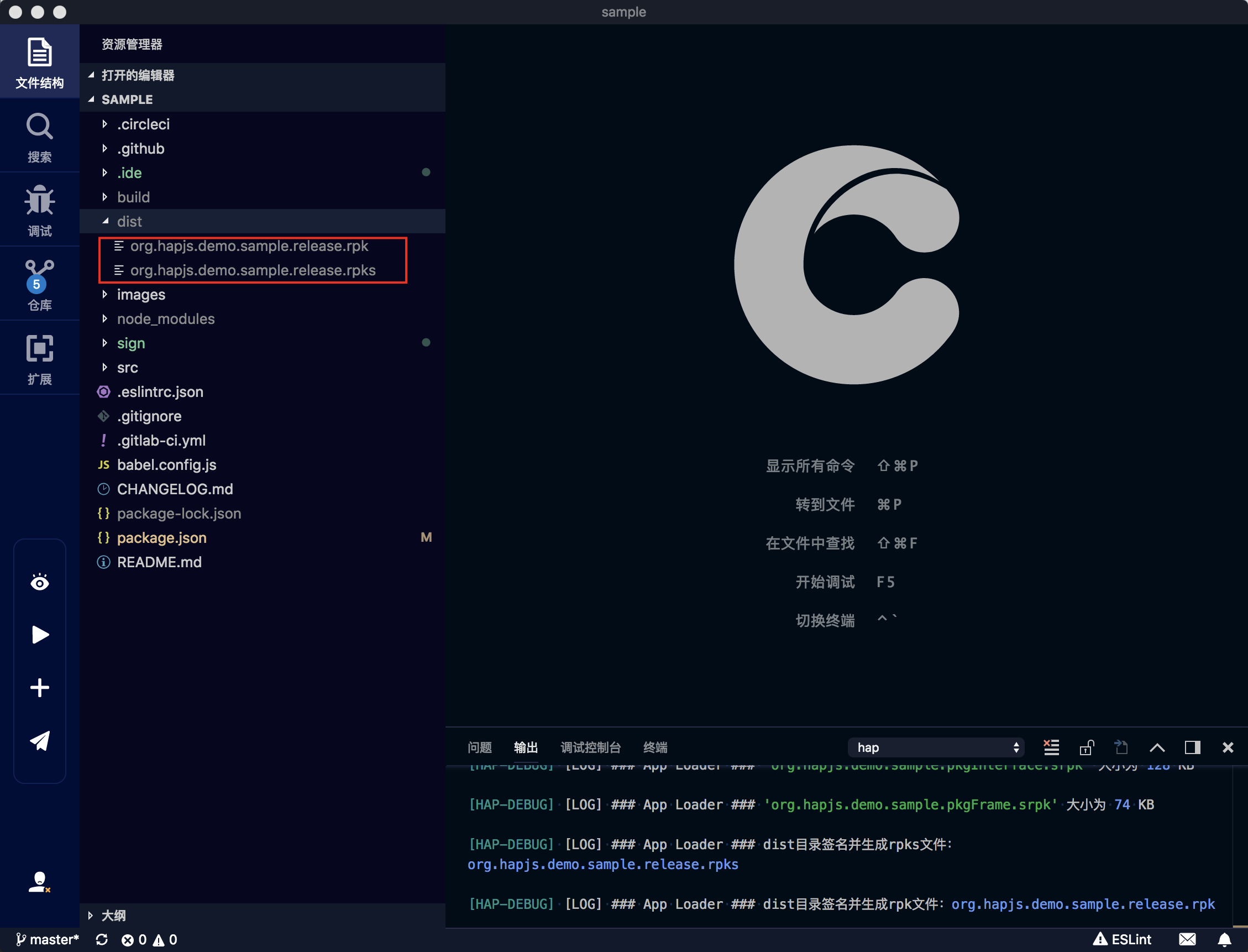
Task: Collapse the SAMPLE project section
Action: (x=263, y=99)
